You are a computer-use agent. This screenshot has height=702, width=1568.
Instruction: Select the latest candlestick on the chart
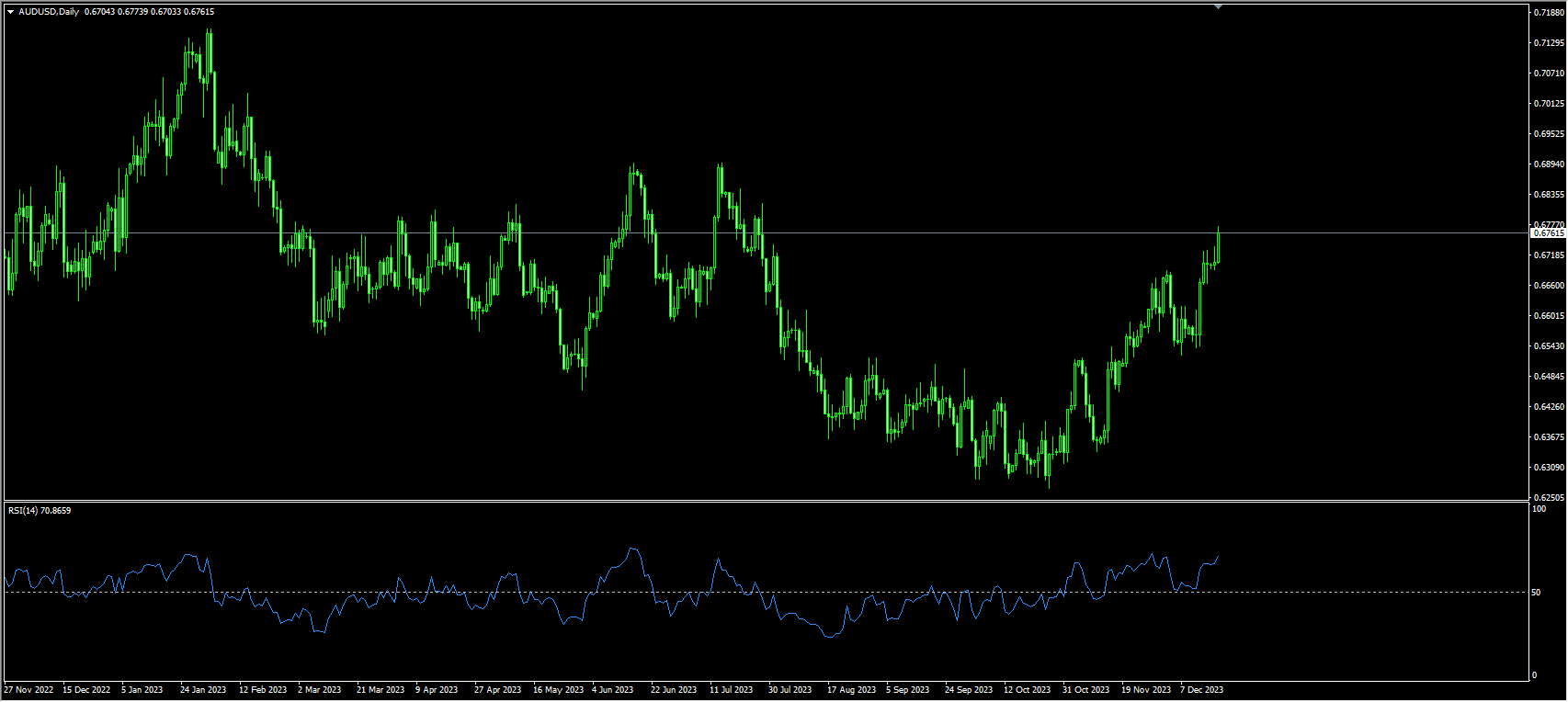coord(1218,248)
